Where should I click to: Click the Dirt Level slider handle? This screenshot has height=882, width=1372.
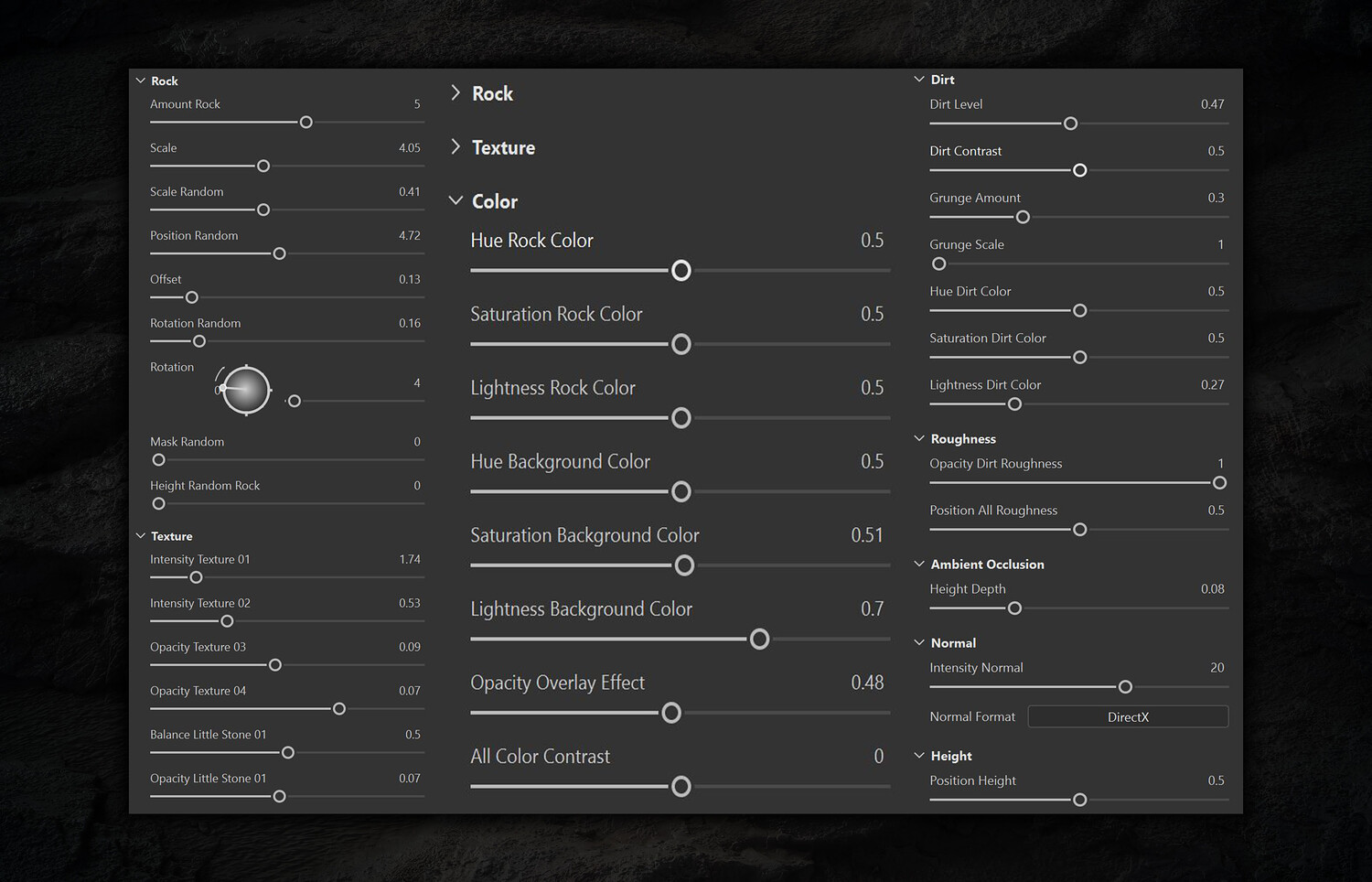(x=1071, y=124)
